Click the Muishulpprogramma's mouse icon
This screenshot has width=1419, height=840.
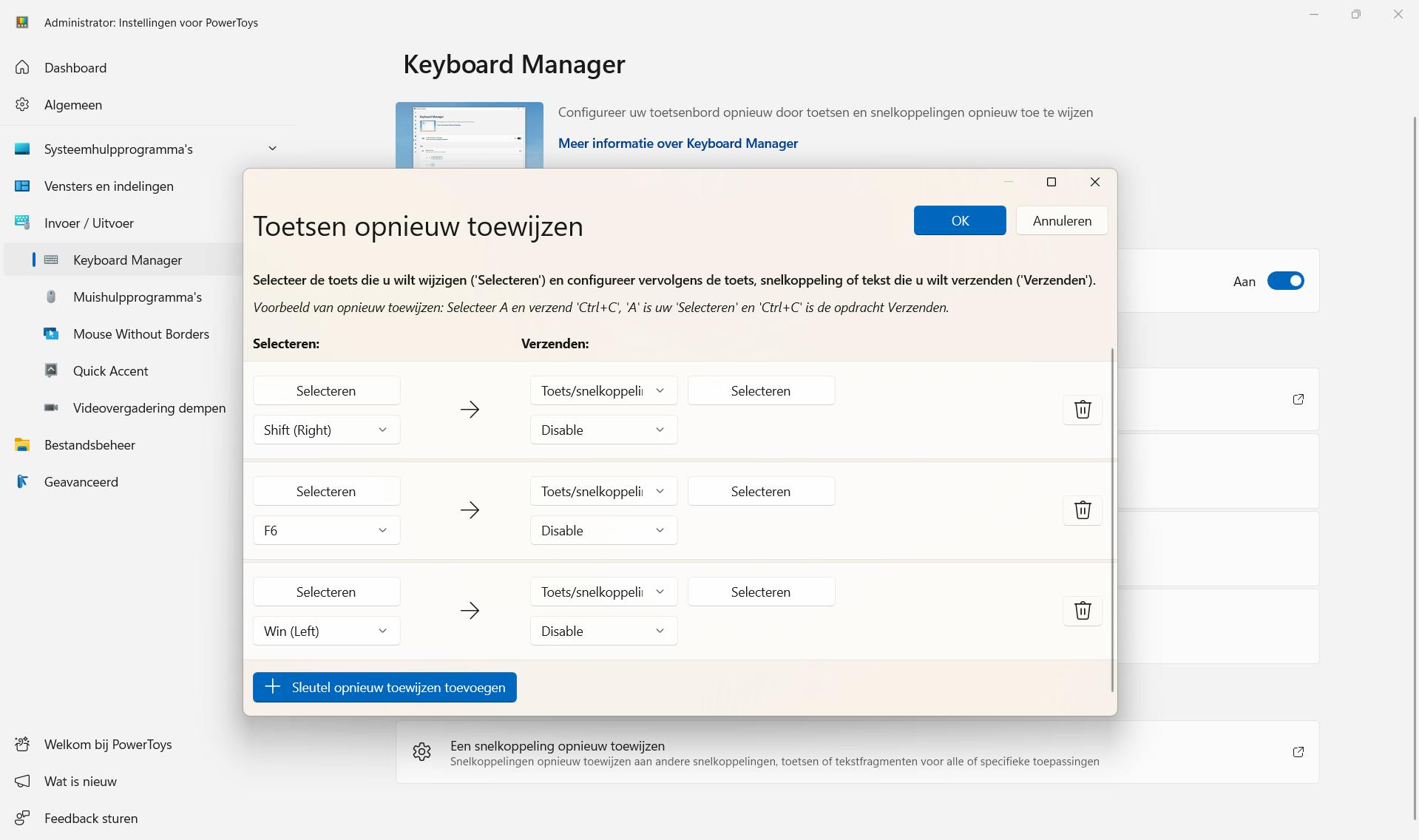pyautogui.click(x=51, y=297)
